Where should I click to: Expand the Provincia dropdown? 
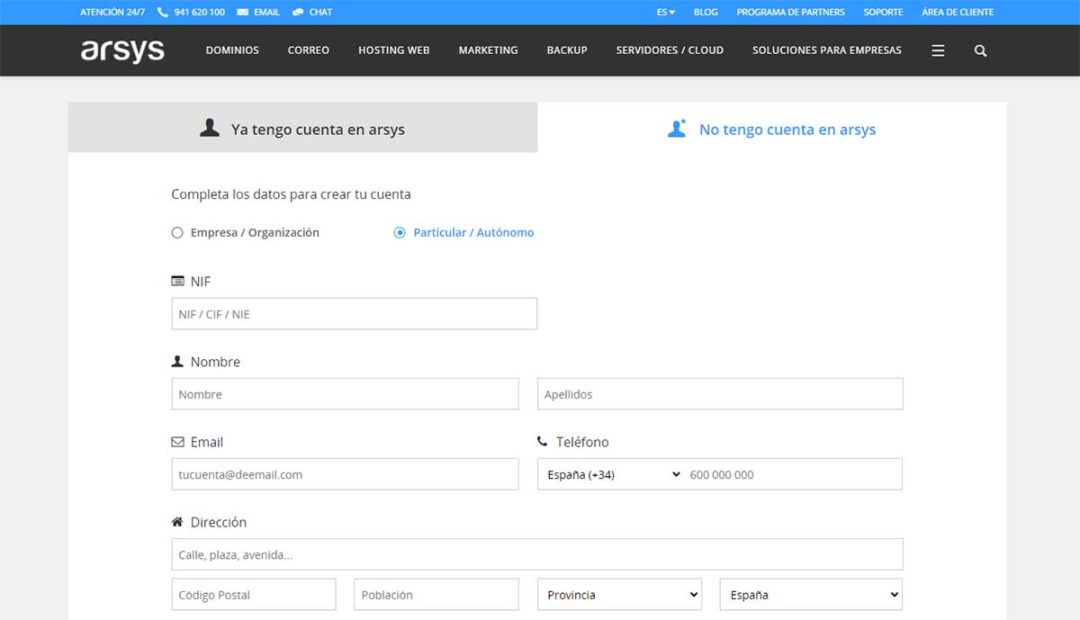618,593
